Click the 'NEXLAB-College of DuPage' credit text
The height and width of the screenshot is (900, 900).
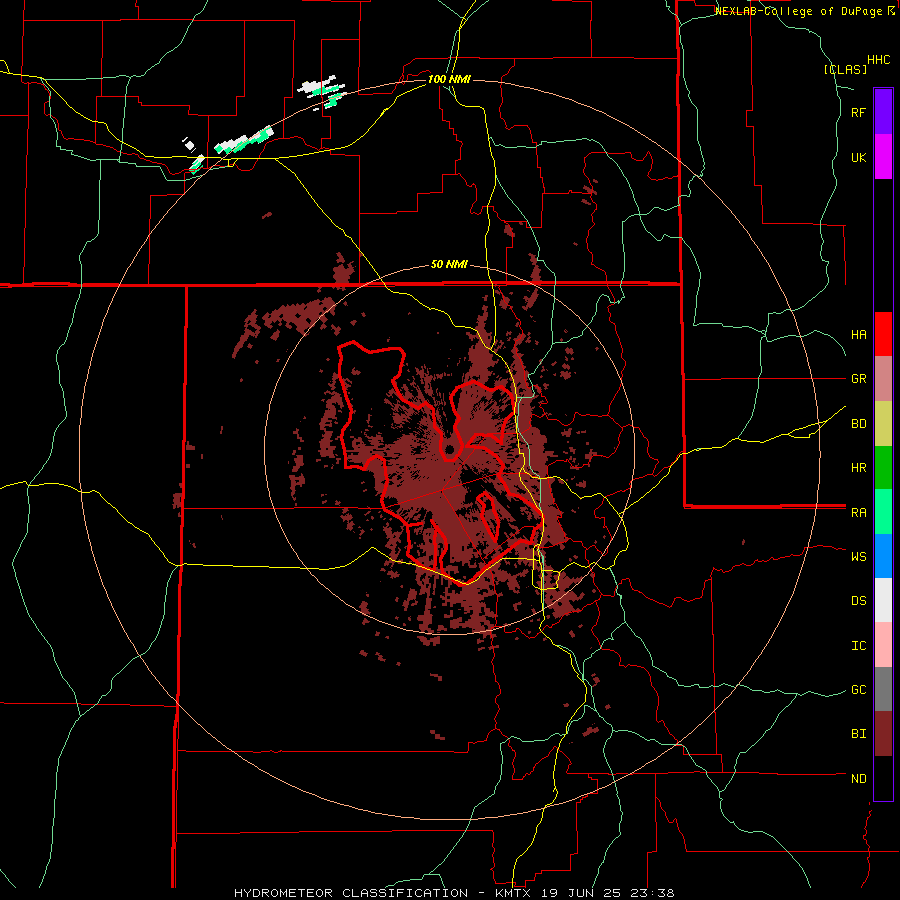click(798, 11)
